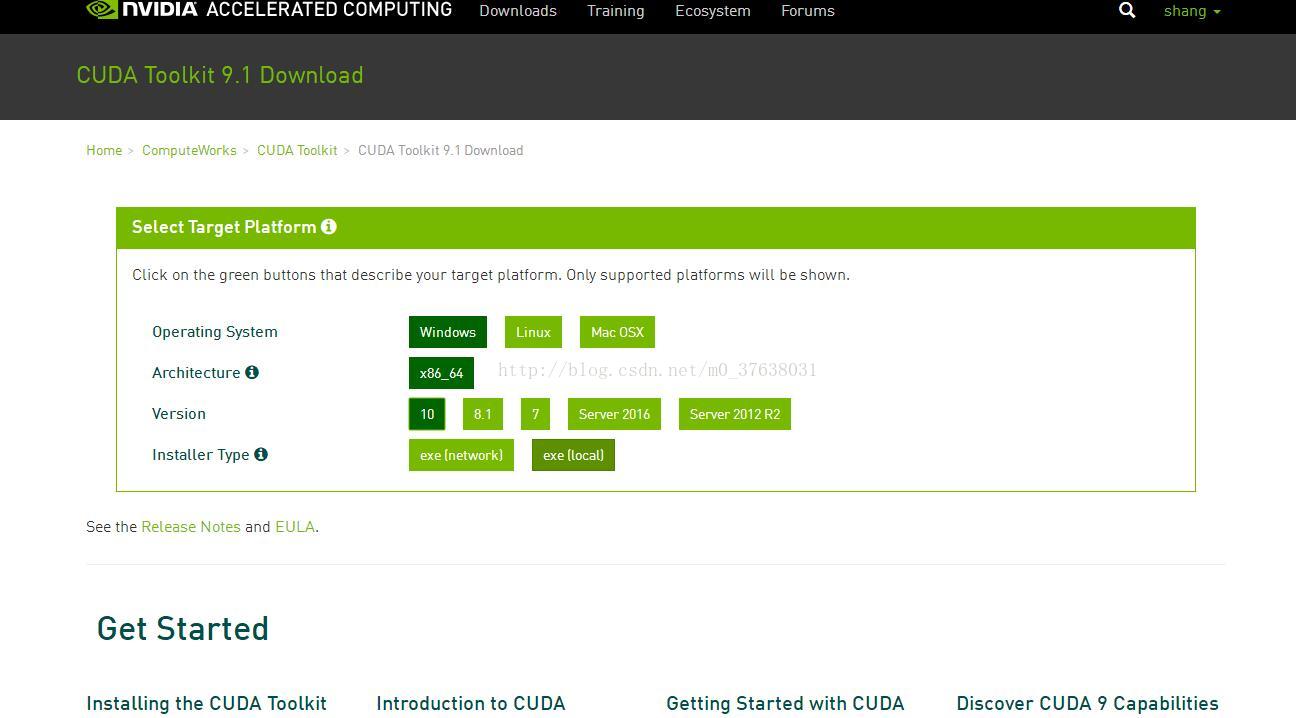The image size is (1296, 718).
Task: Click info icon beside Select Target Platform
Action: tap(329, 227)
